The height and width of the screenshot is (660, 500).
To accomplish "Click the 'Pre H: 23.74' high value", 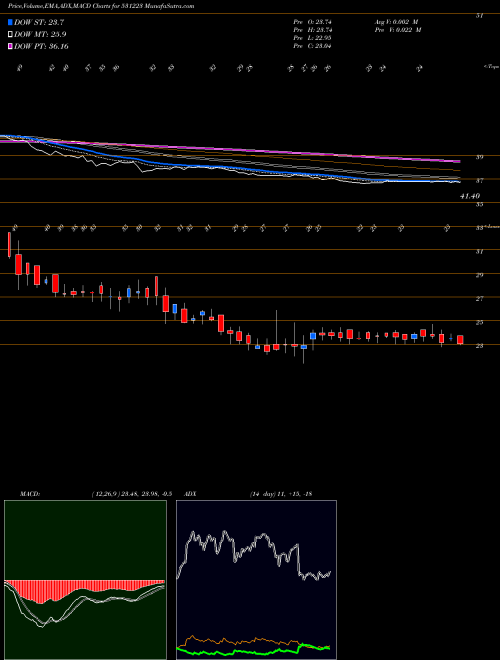I will coord(312,30).
